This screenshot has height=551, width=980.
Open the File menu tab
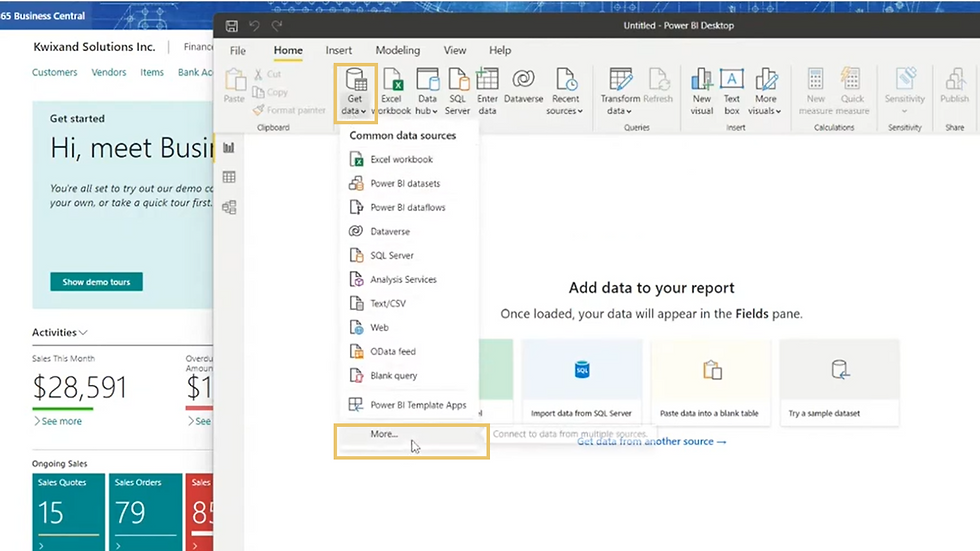pyautogui.click(x=238, y=51)
